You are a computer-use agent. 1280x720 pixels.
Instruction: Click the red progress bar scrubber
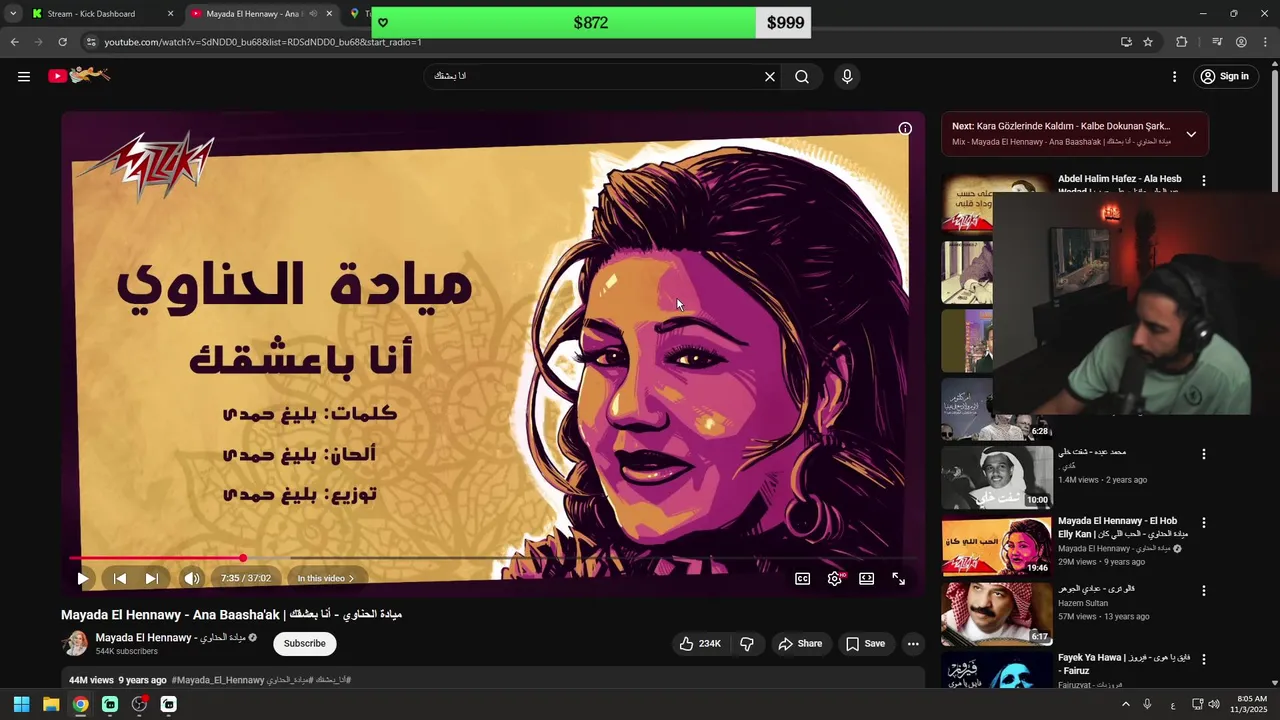[x=243, y=558]
